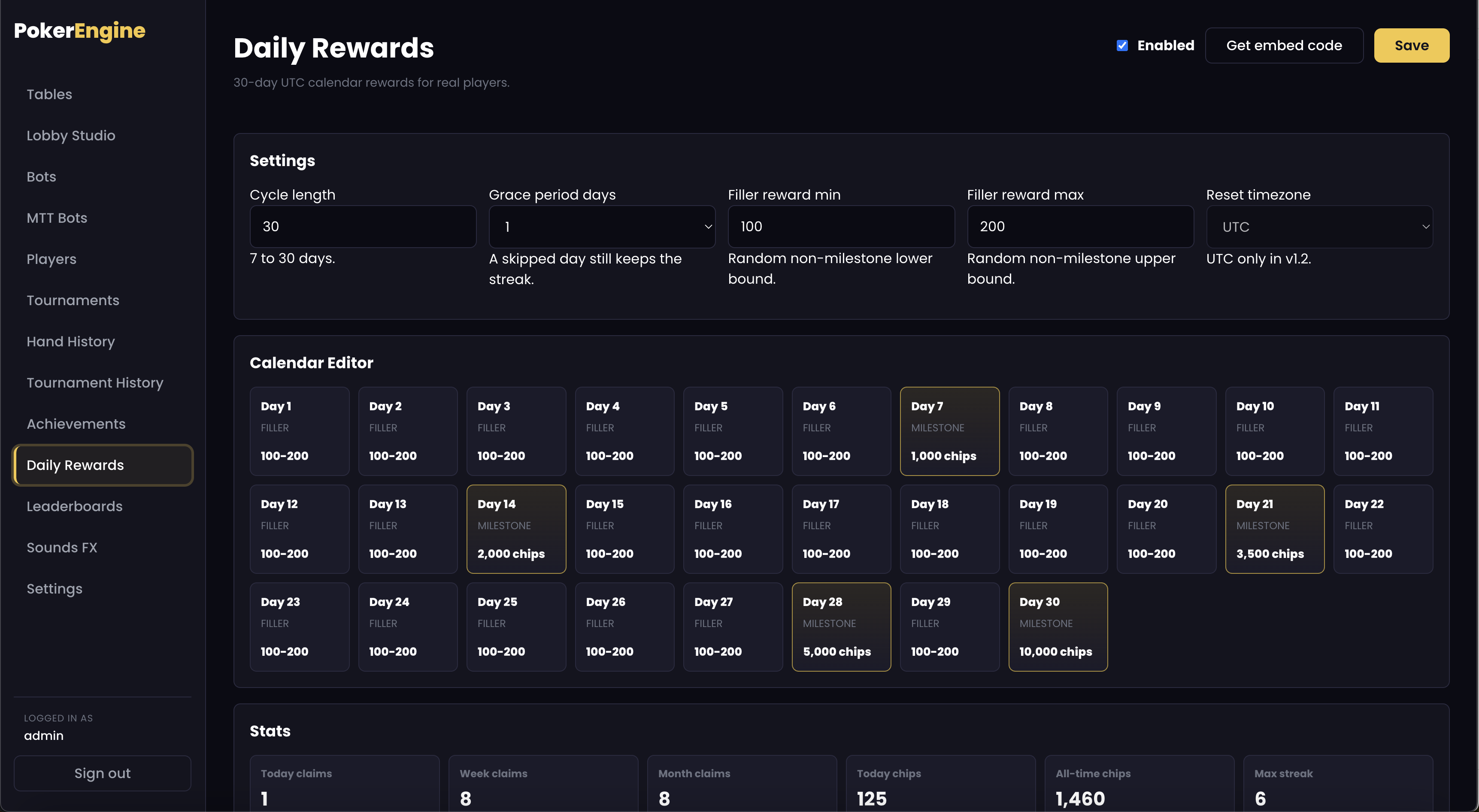
Task: Go to Sounds FX
Action: coord(102,548)
